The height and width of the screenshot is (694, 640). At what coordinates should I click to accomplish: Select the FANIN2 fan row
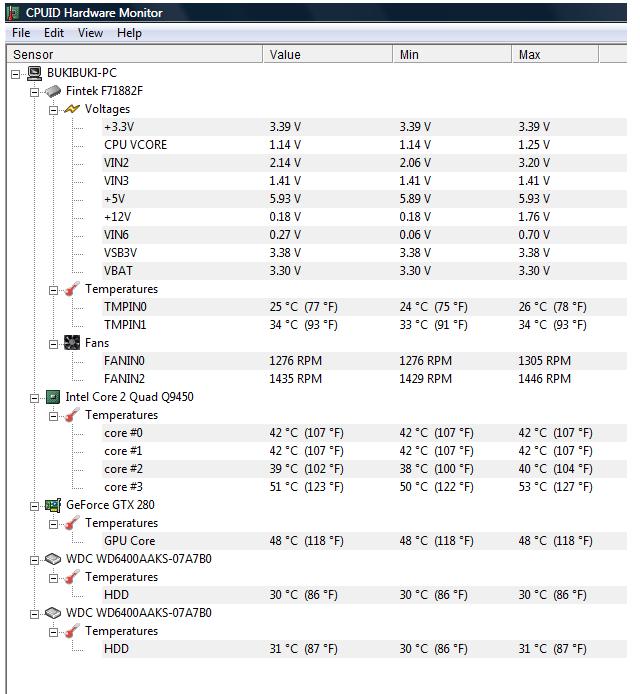coord(364,379)
